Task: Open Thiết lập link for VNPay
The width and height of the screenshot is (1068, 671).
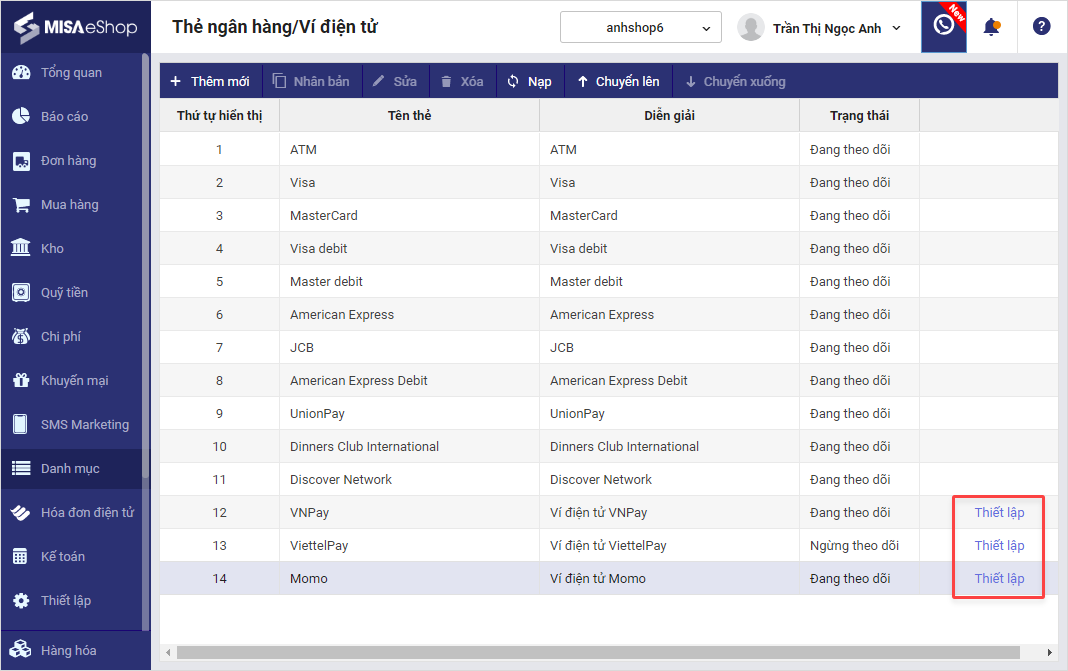Action: tap(999, 513)
